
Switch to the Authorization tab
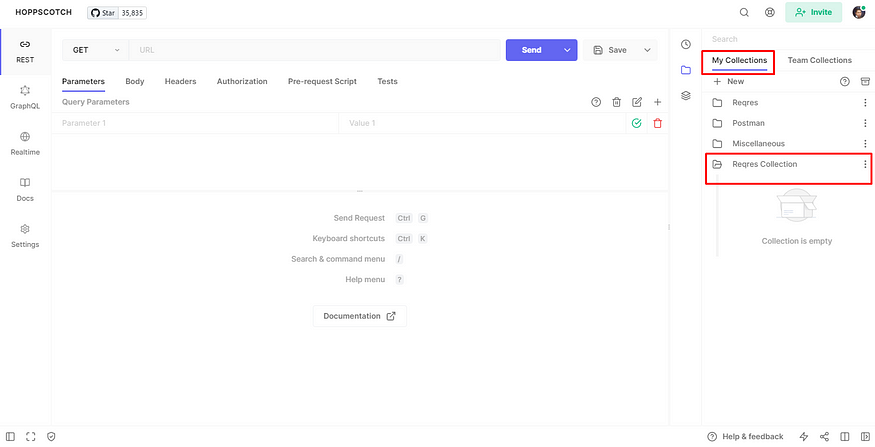pyautogui.click(x=242, y=81)
